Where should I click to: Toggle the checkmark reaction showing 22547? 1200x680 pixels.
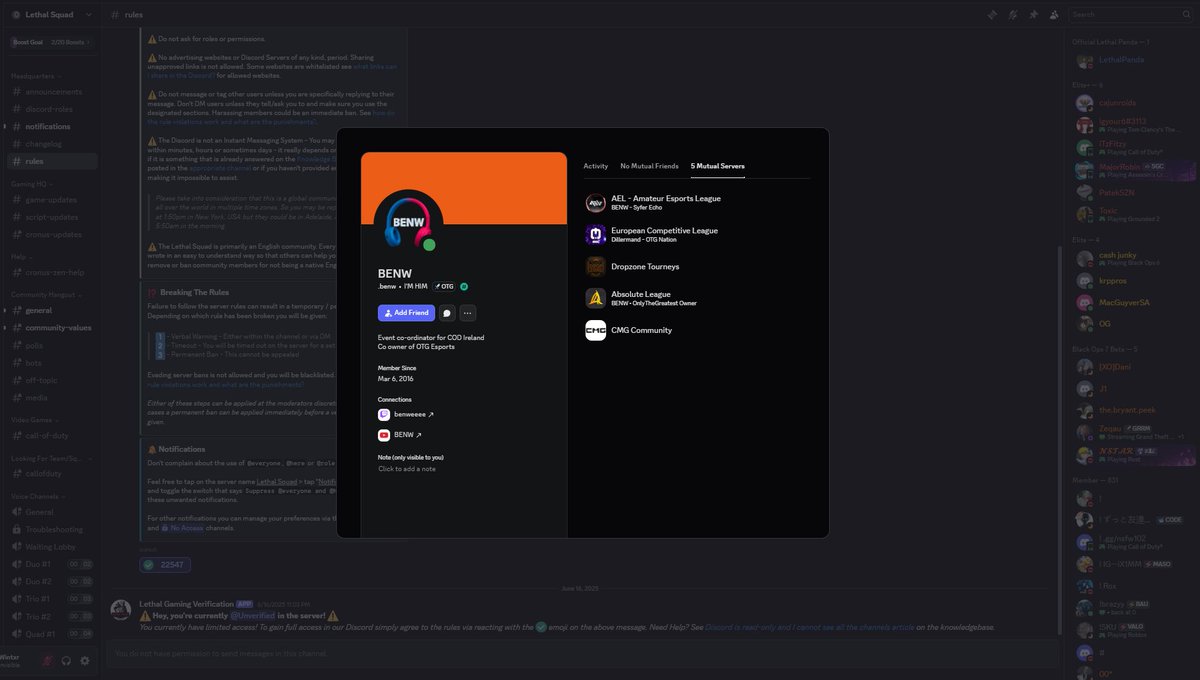coord(164,565)
